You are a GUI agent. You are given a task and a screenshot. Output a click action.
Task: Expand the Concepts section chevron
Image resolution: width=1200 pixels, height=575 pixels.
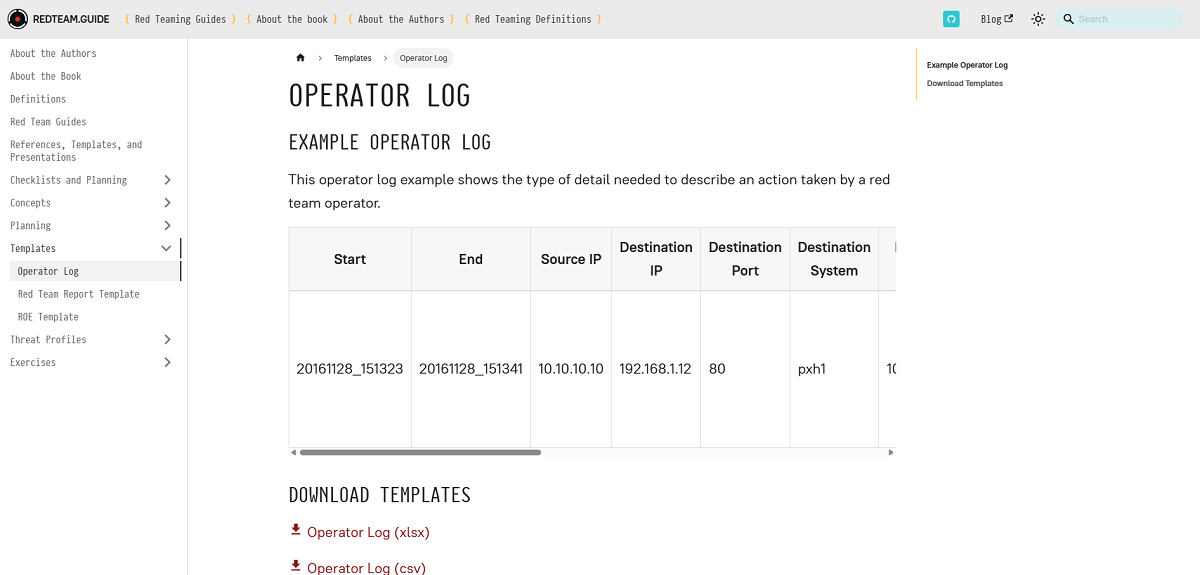coord(167,203)
